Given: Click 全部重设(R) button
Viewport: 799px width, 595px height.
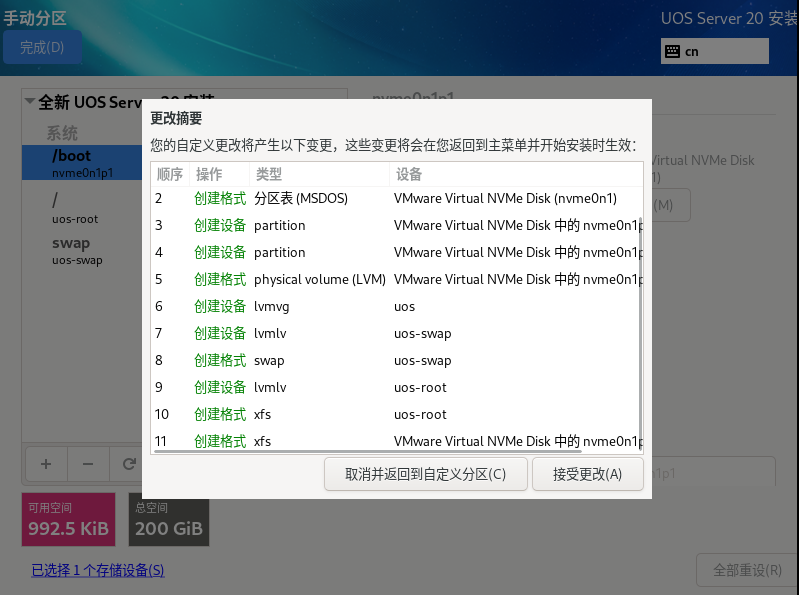Looking at the screenshot, I should click(747, 570).
